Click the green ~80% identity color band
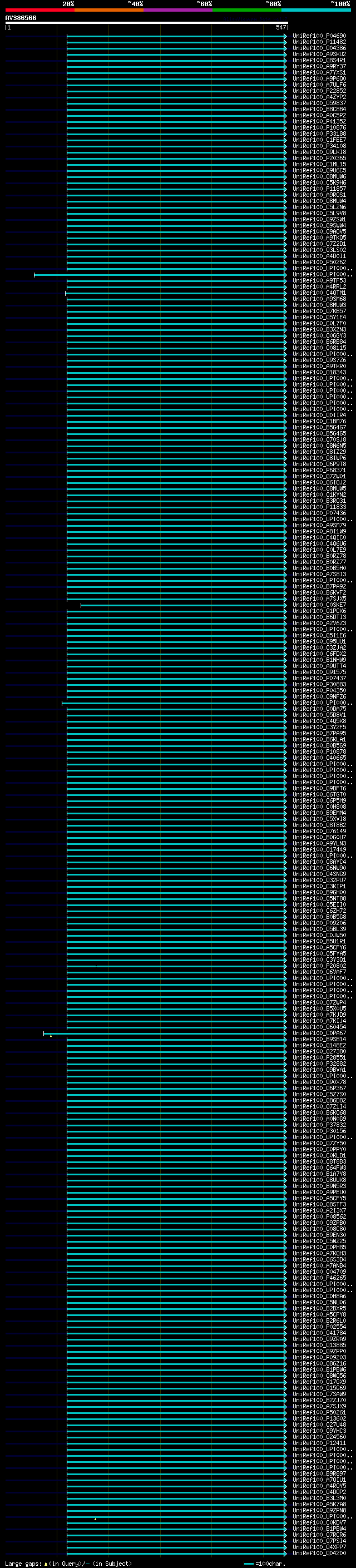The width and height of the screenshot is (356, 1568). (x=247, y=10)
